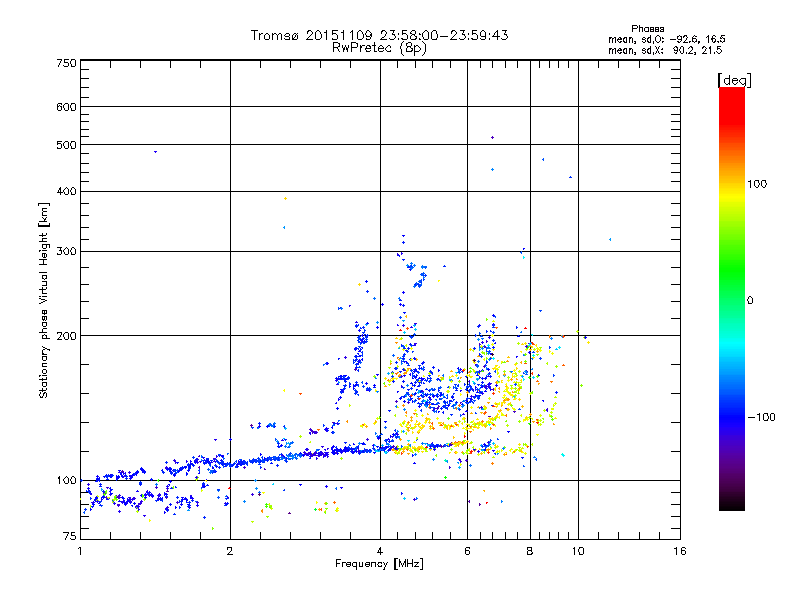
Task: Click y-axis tick label '200'
Action: click(x=67, y=336)
